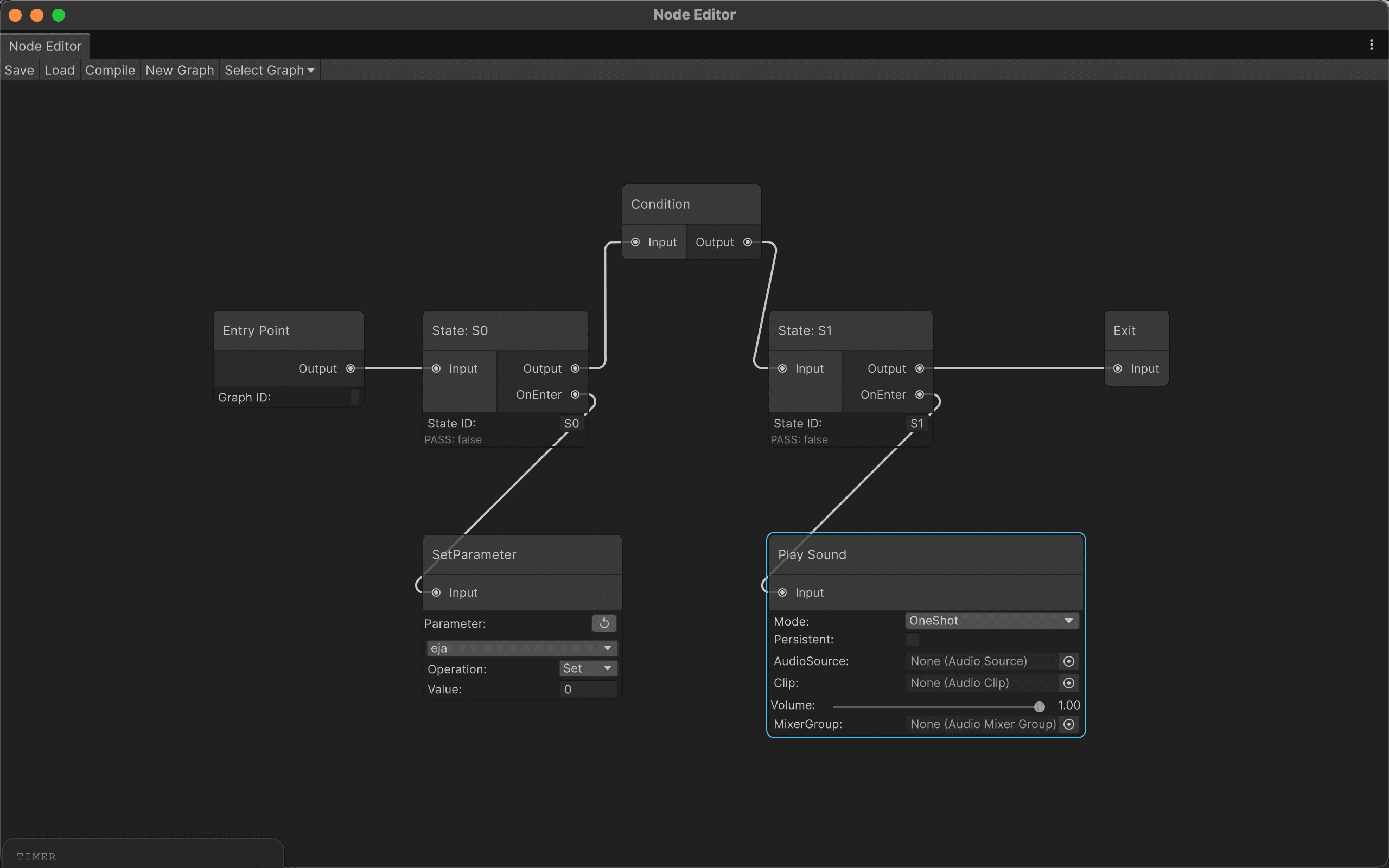The image size is (1389, 868).
Task: Toggle the Persistent checkbox in Play Sound
Action: [x=913, y=640]
